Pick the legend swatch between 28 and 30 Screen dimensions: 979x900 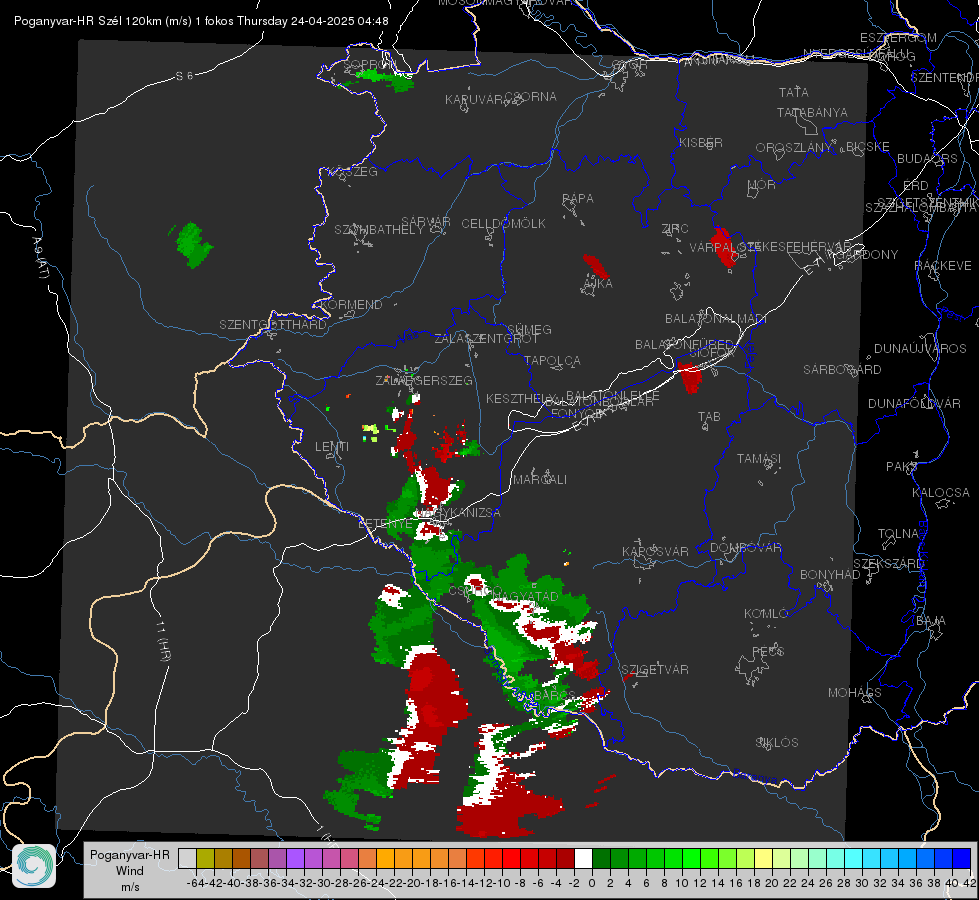(854, 859)
